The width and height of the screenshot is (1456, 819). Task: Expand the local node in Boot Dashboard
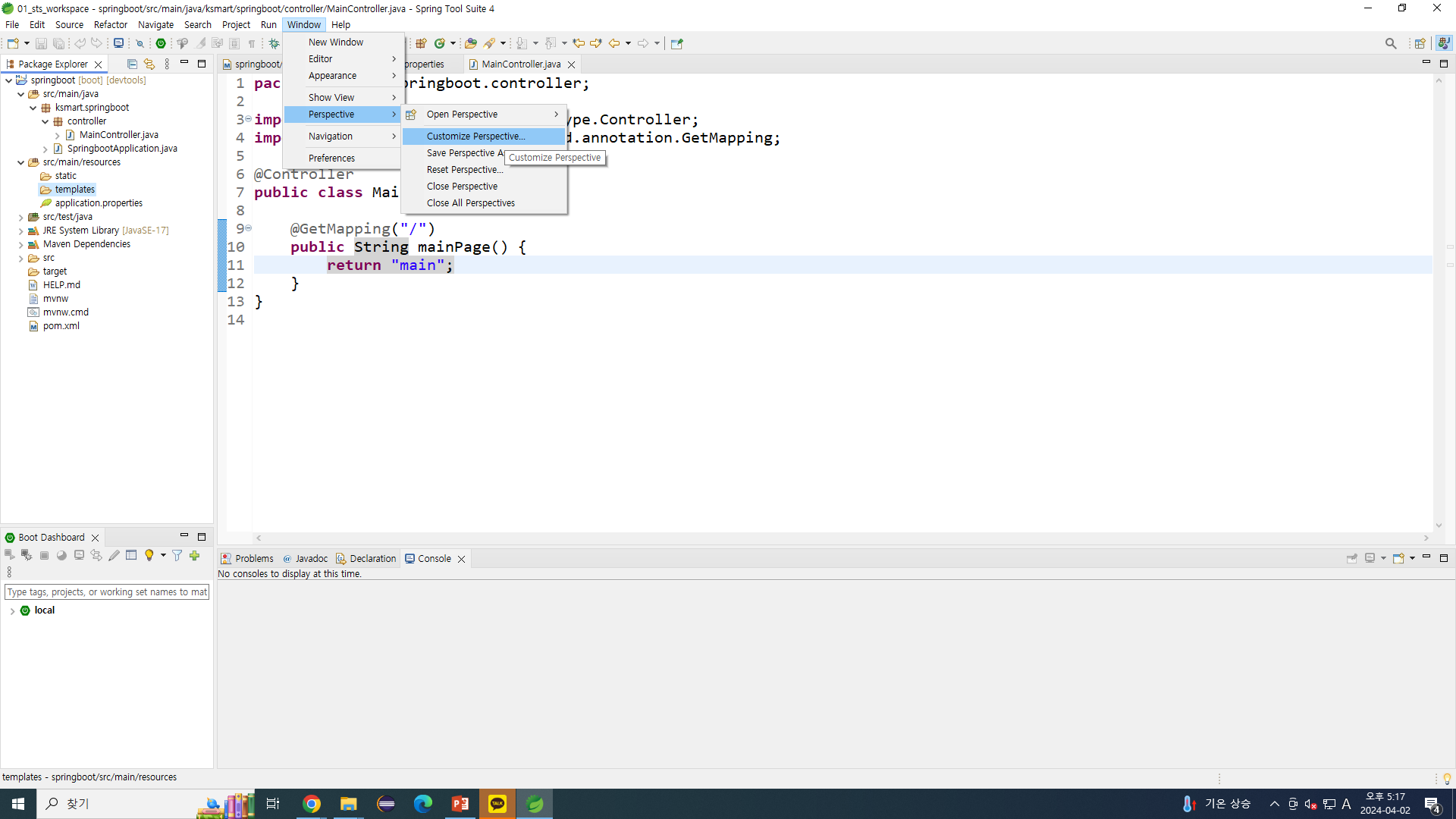[12, 610]
